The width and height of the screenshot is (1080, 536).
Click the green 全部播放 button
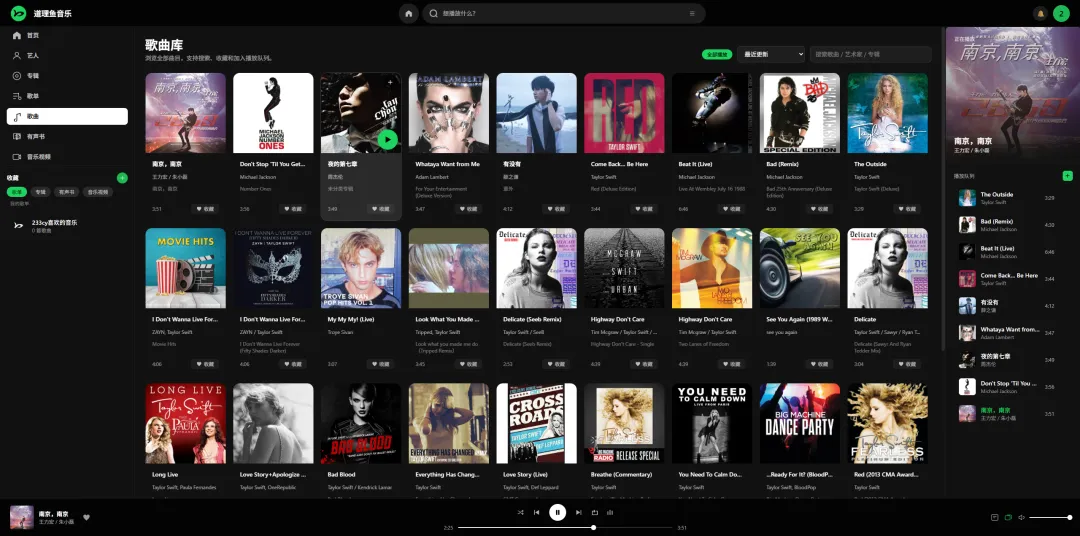[717, 54]
